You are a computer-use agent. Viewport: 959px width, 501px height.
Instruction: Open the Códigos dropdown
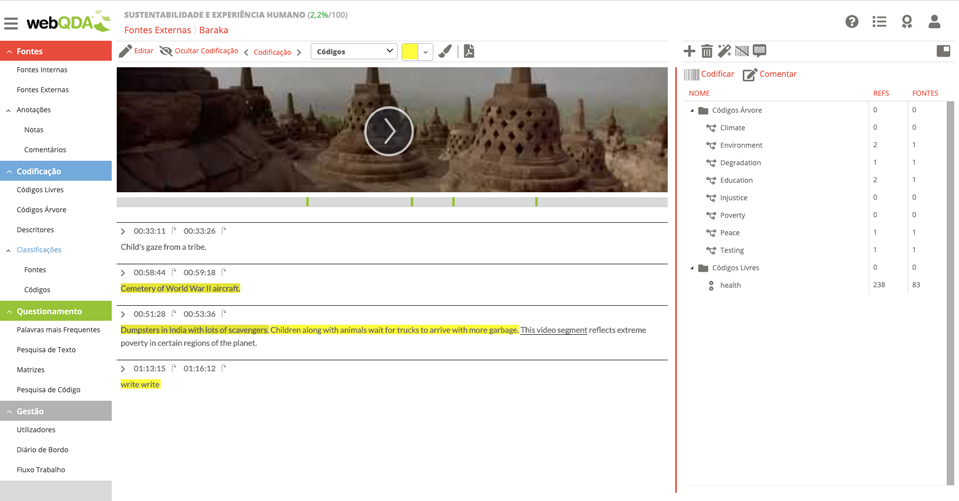tap(354, 51)
